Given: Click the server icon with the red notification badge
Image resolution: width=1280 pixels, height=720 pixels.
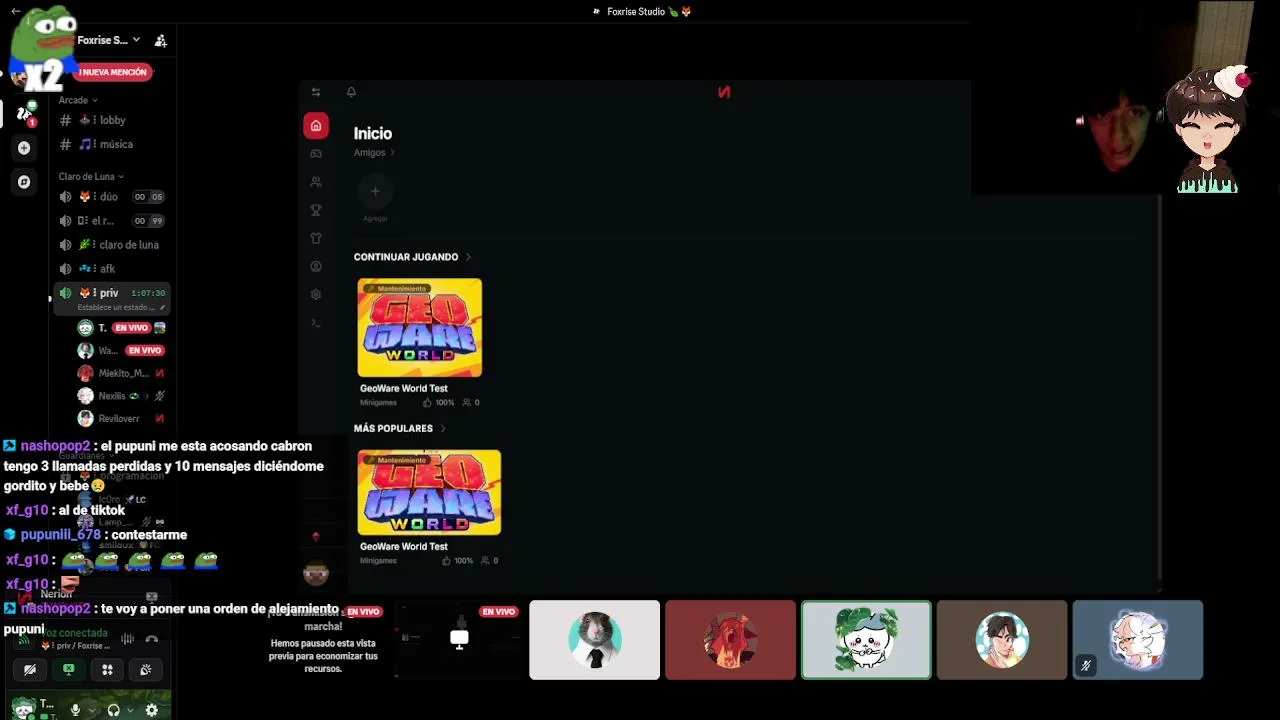Looking at the screenshot, I should coord(24,113).
